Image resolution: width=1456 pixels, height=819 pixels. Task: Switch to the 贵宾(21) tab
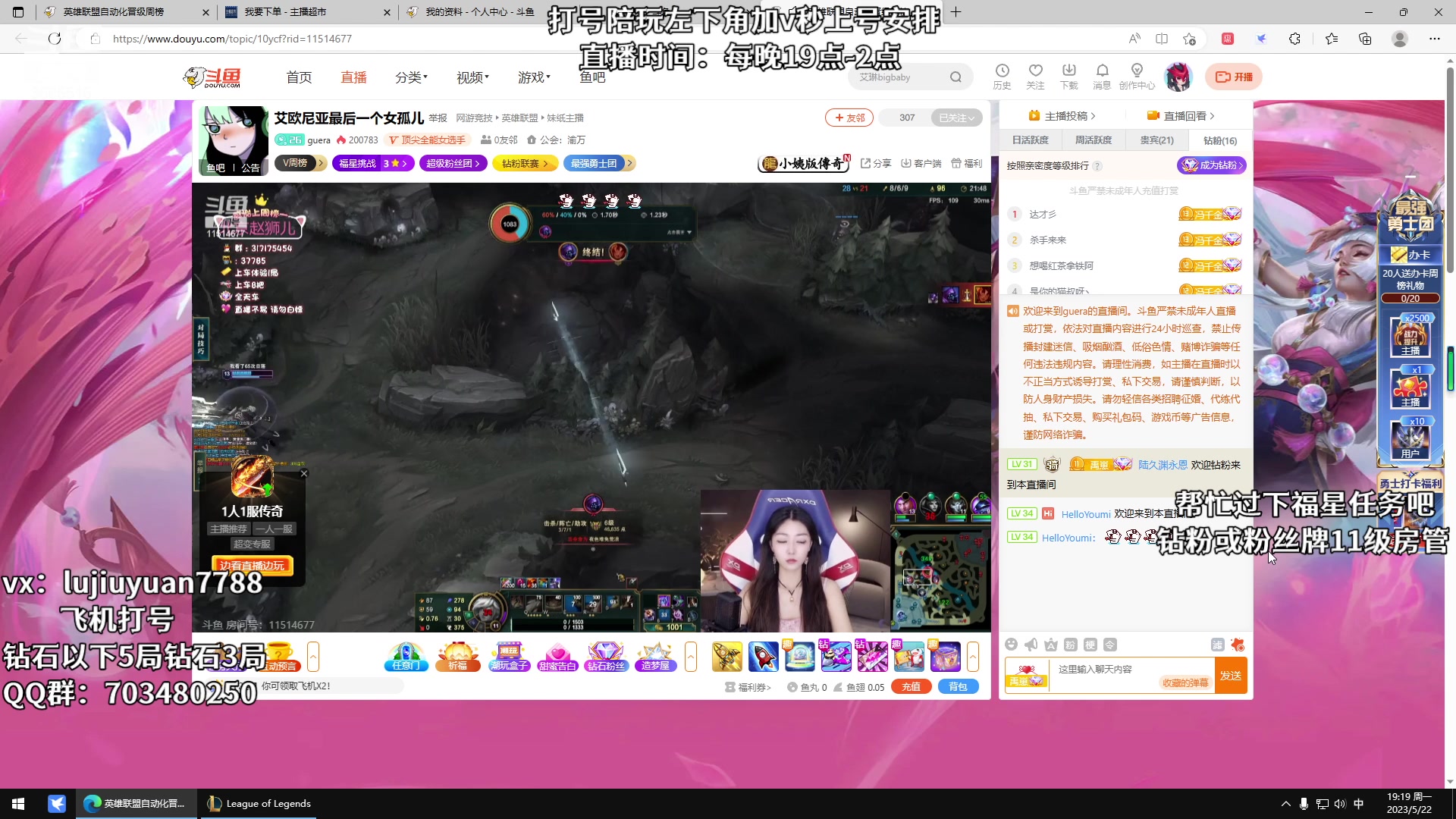click(1156, 140)
